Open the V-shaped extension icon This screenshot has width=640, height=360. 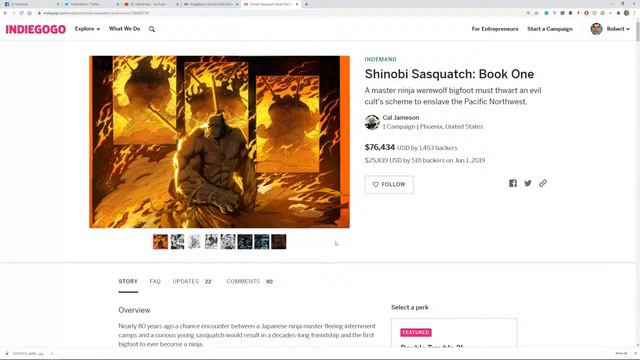[x=554, y=13]
